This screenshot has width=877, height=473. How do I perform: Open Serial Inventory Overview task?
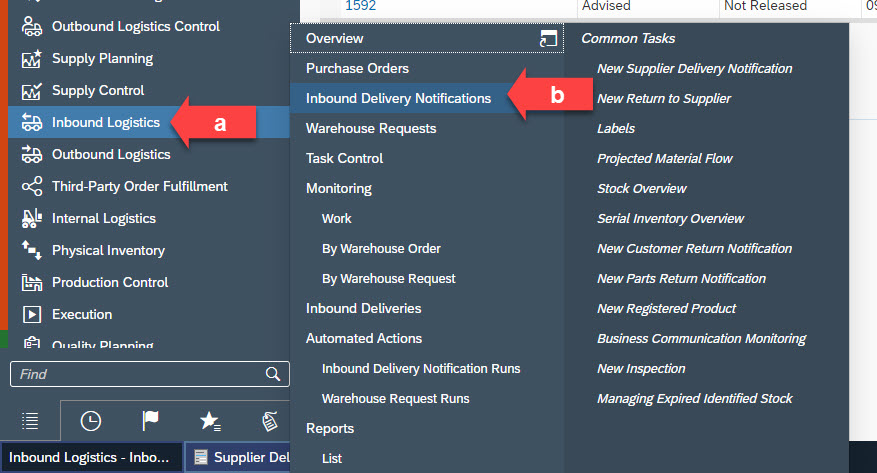coord(671,219)
